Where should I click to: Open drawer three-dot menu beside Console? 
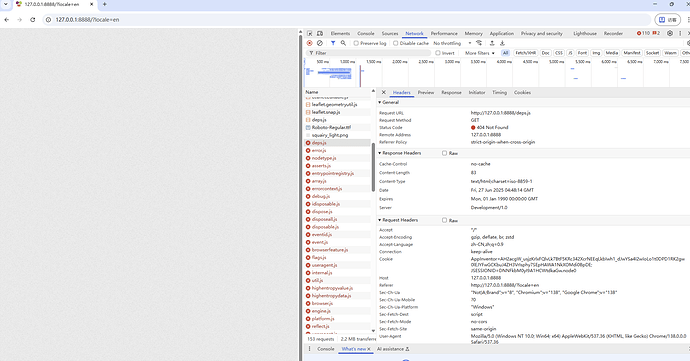point(309,349)
